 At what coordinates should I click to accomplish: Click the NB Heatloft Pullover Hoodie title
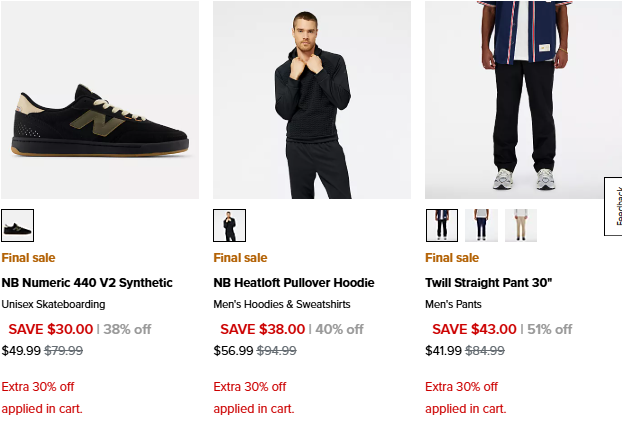pos(294,283)
